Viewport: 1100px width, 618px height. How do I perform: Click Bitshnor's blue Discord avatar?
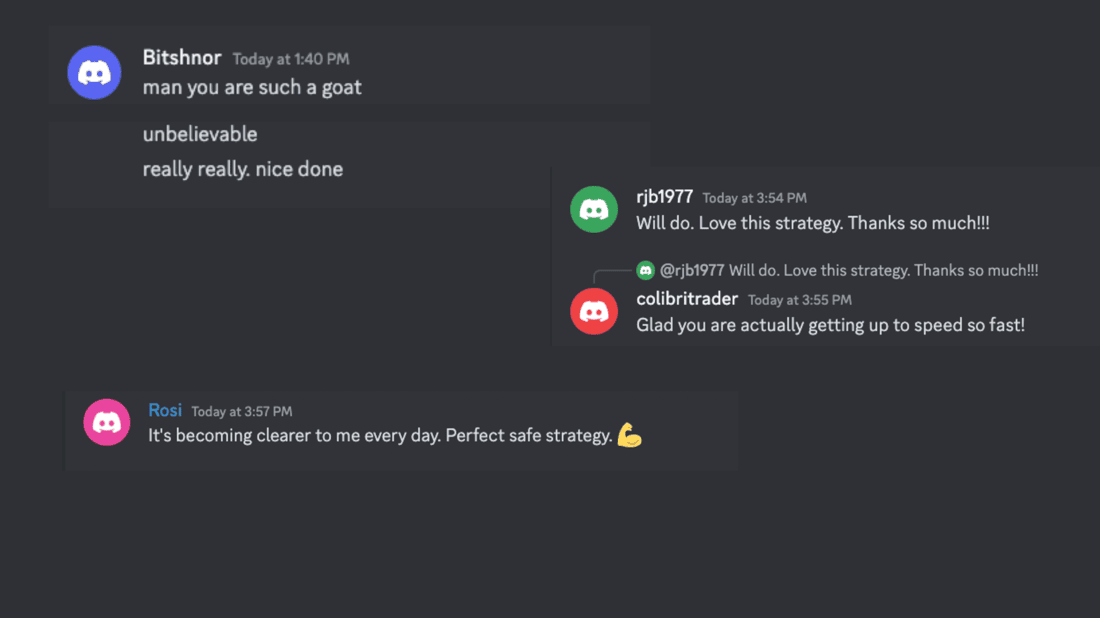pos(94,73)
